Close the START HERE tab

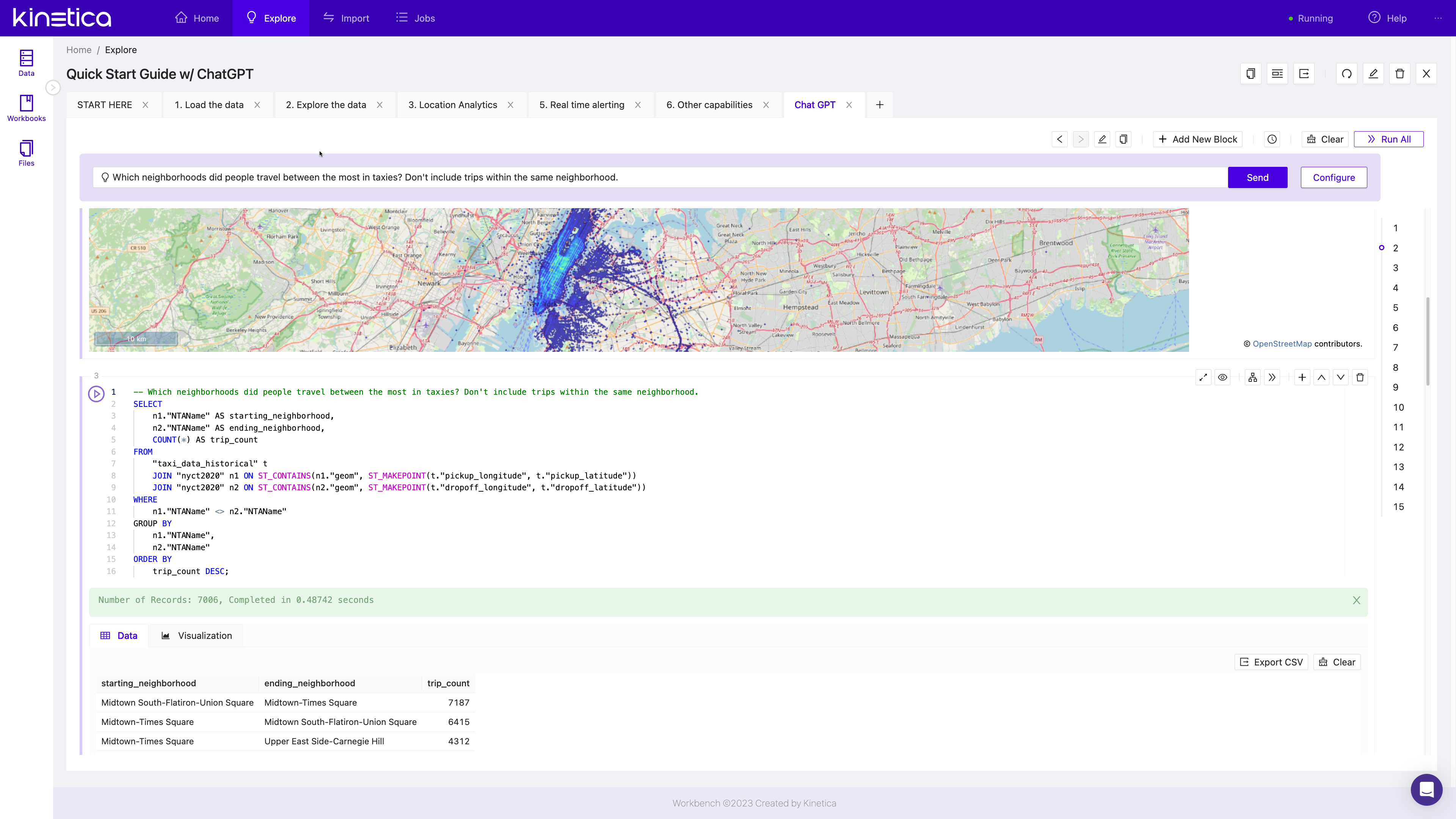coord(145,105)
